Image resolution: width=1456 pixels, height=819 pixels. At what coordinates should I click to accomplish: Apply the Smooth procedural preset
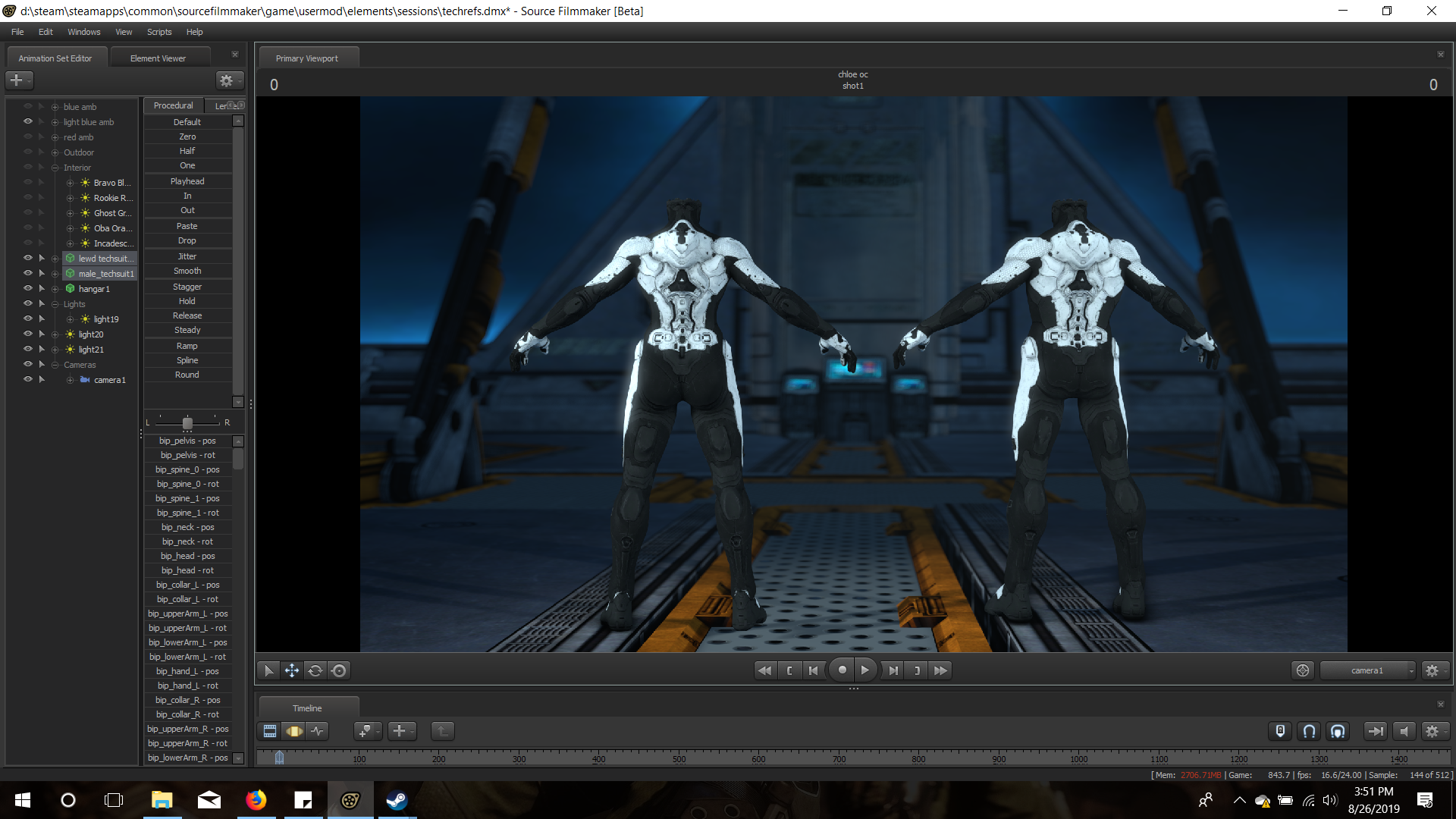(187, 271)
